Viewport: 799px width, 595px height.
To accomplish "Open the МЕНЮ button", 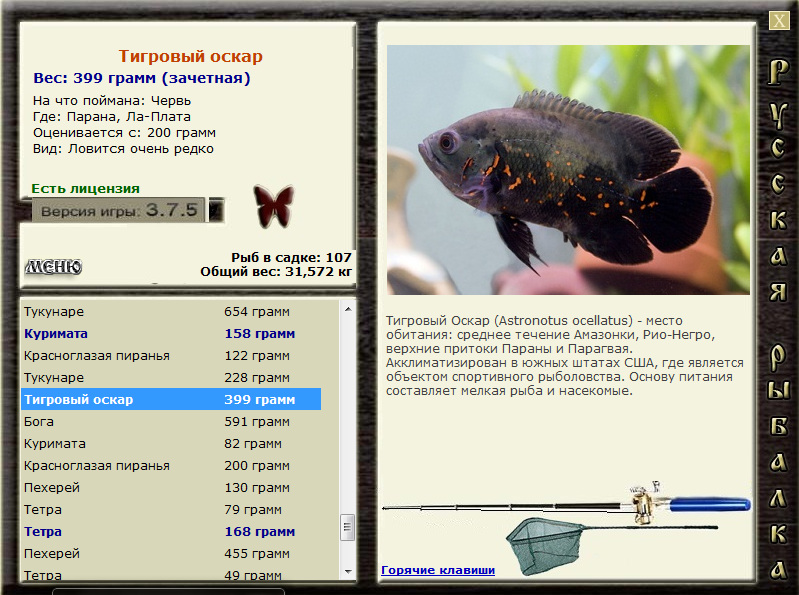I will coord(54,266).
